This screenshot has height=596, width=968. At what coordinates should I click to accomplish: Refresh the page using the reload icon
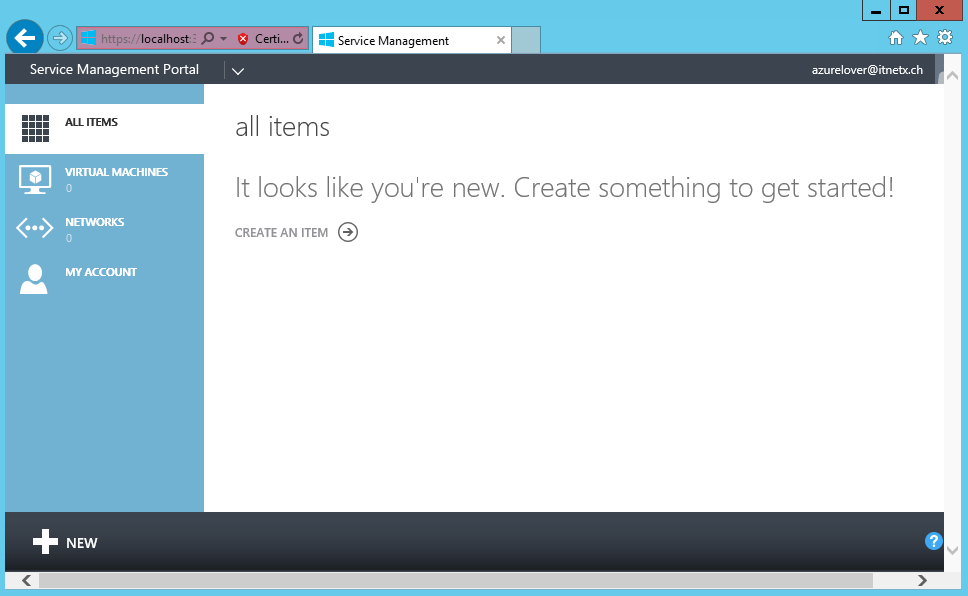297,39
